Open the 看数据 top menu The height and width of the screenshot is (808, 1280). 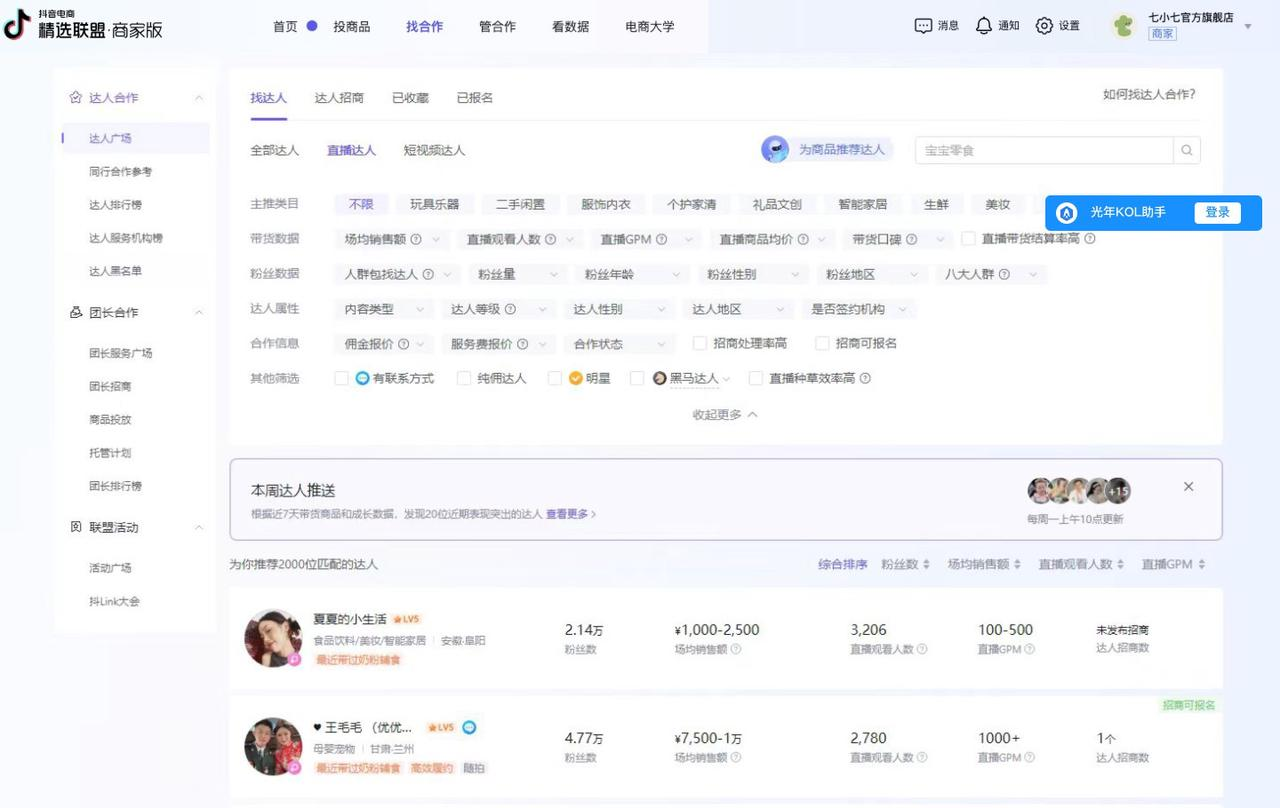pyautogui.click(x=570, y=27)
